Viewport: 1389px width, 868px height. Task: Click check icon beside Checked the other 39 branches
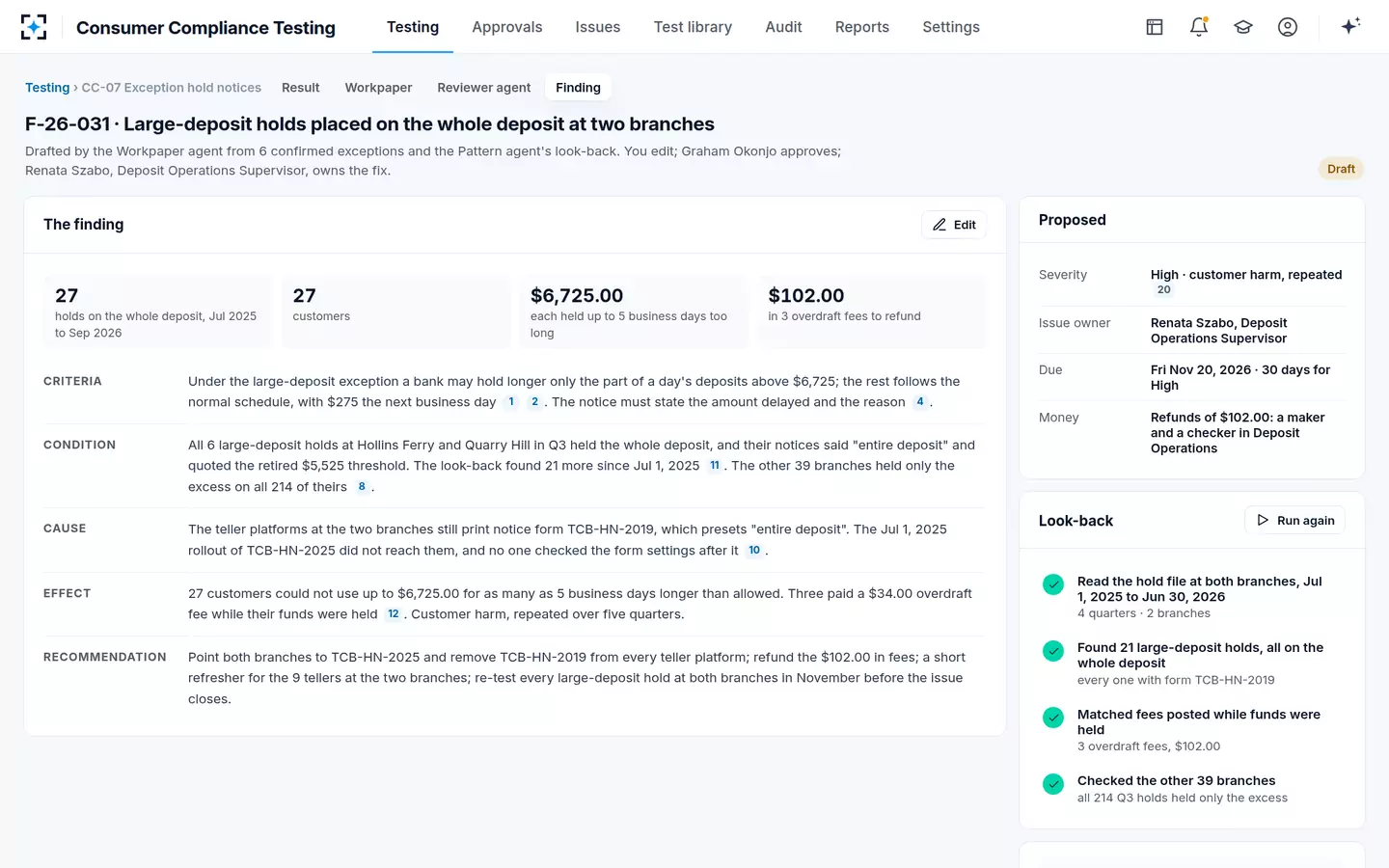pos(1053,784)
